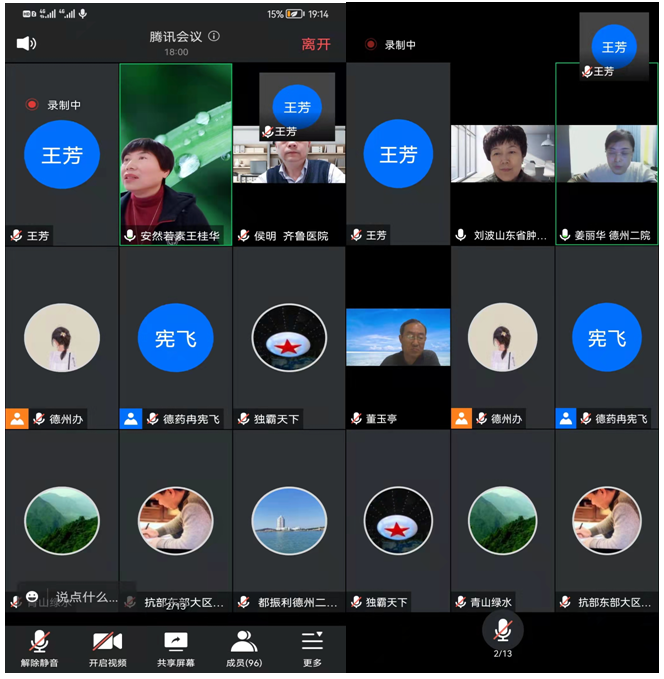Click the emoji icon in the chat box
664x679 pixels.
click(x=32, y=596)
